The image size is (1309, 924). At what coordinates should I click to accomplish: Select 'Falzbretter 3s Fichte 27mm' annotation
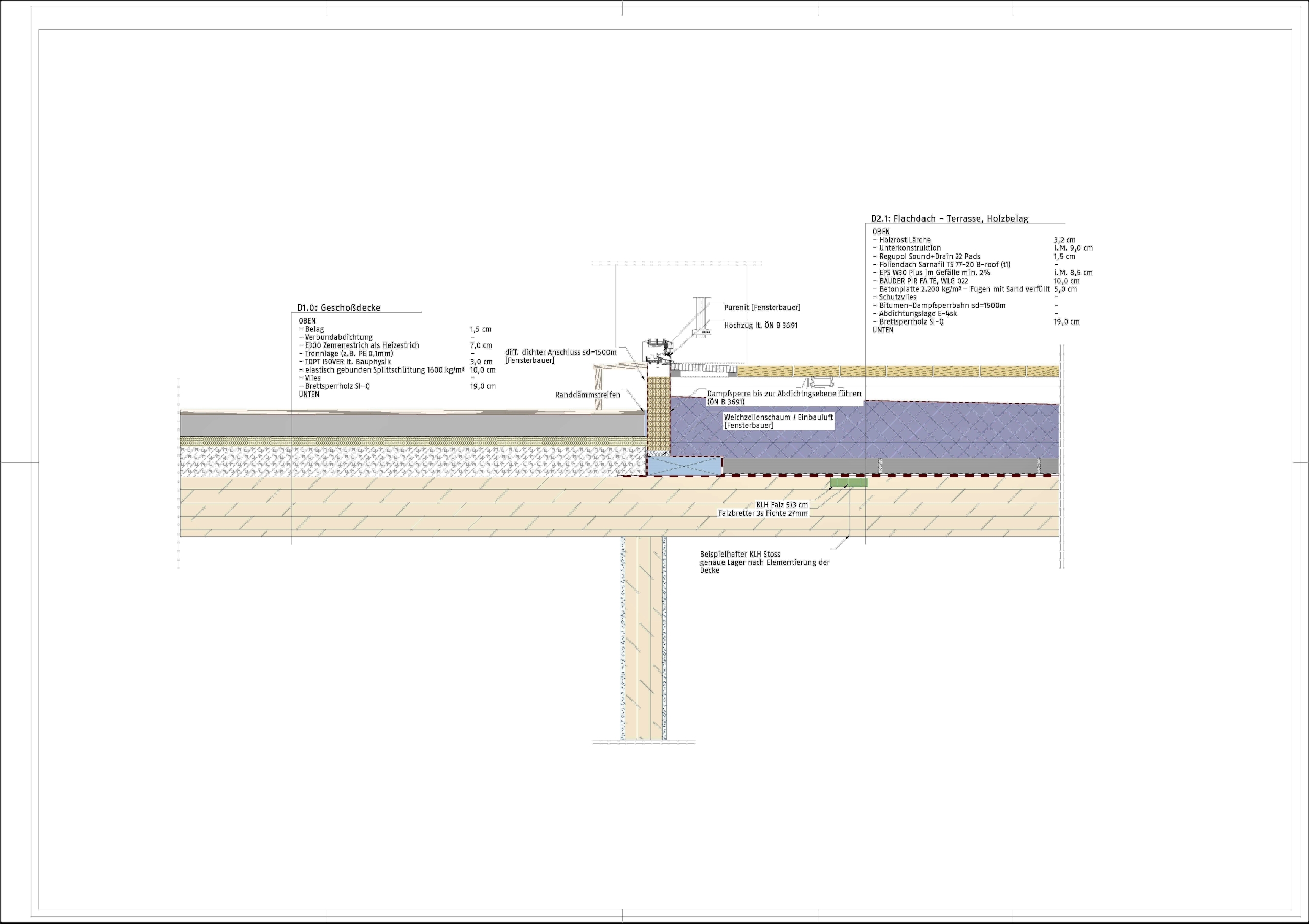(x=763, y=513)
